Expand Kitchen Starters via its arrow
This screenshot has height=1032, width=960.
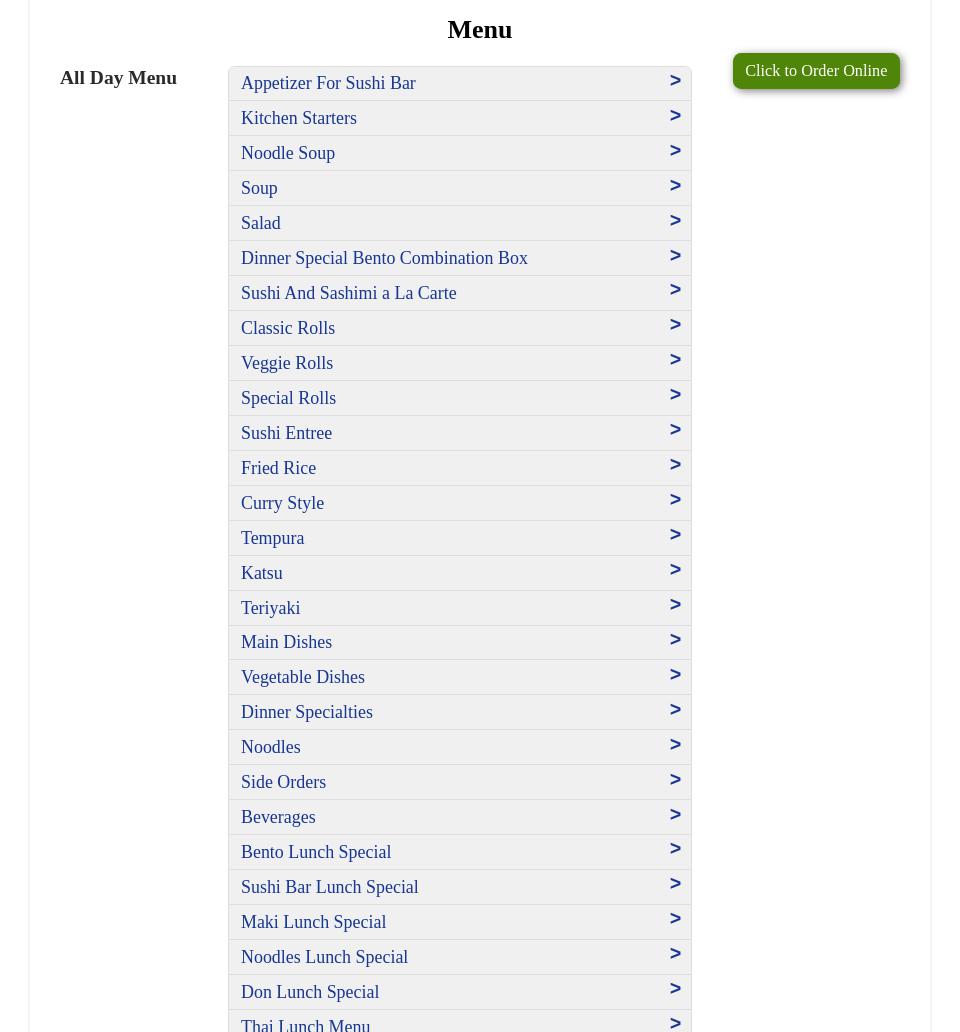coord(675,116)
